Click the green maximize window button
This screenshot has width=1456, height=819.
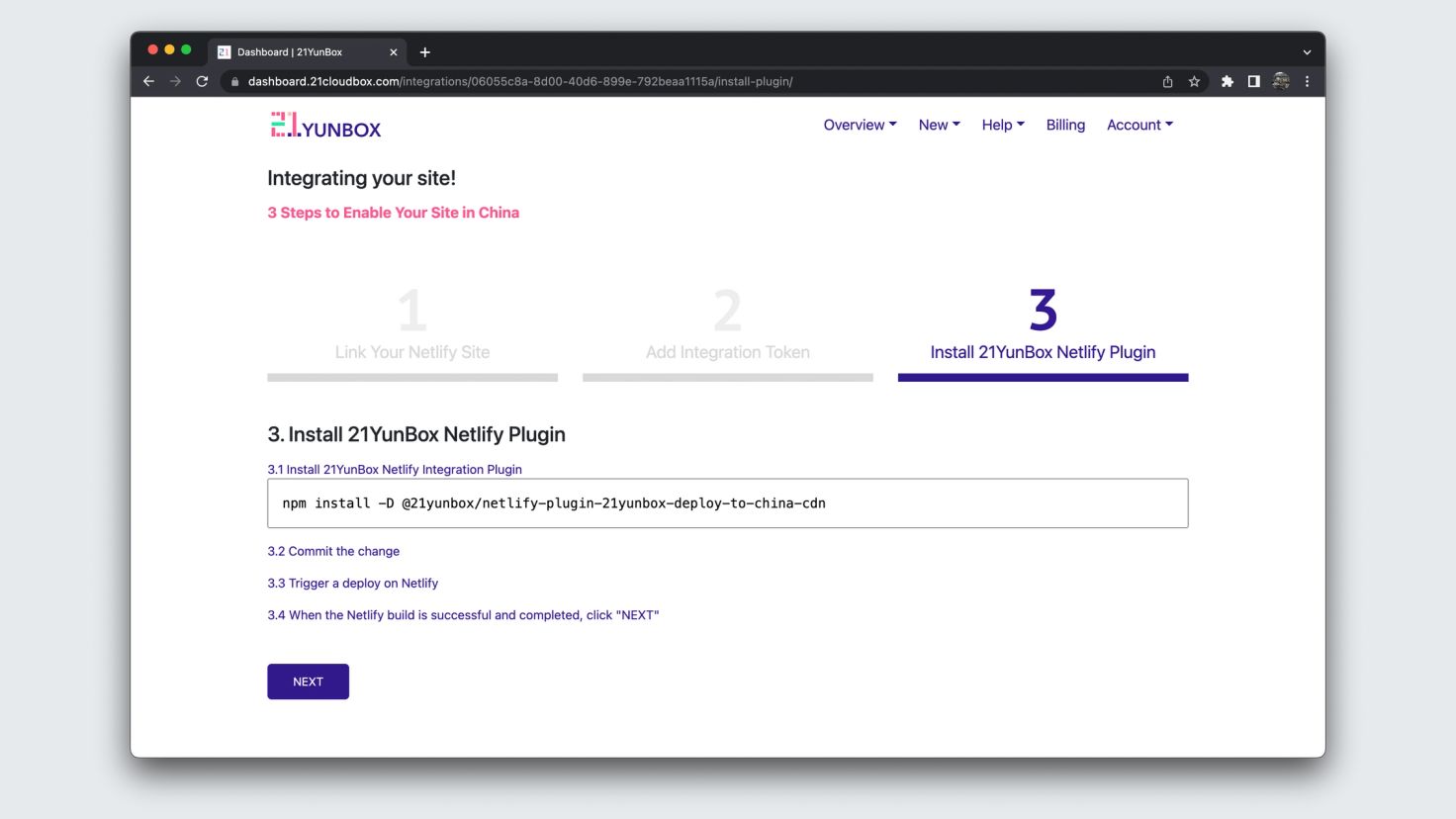[186, 49]
